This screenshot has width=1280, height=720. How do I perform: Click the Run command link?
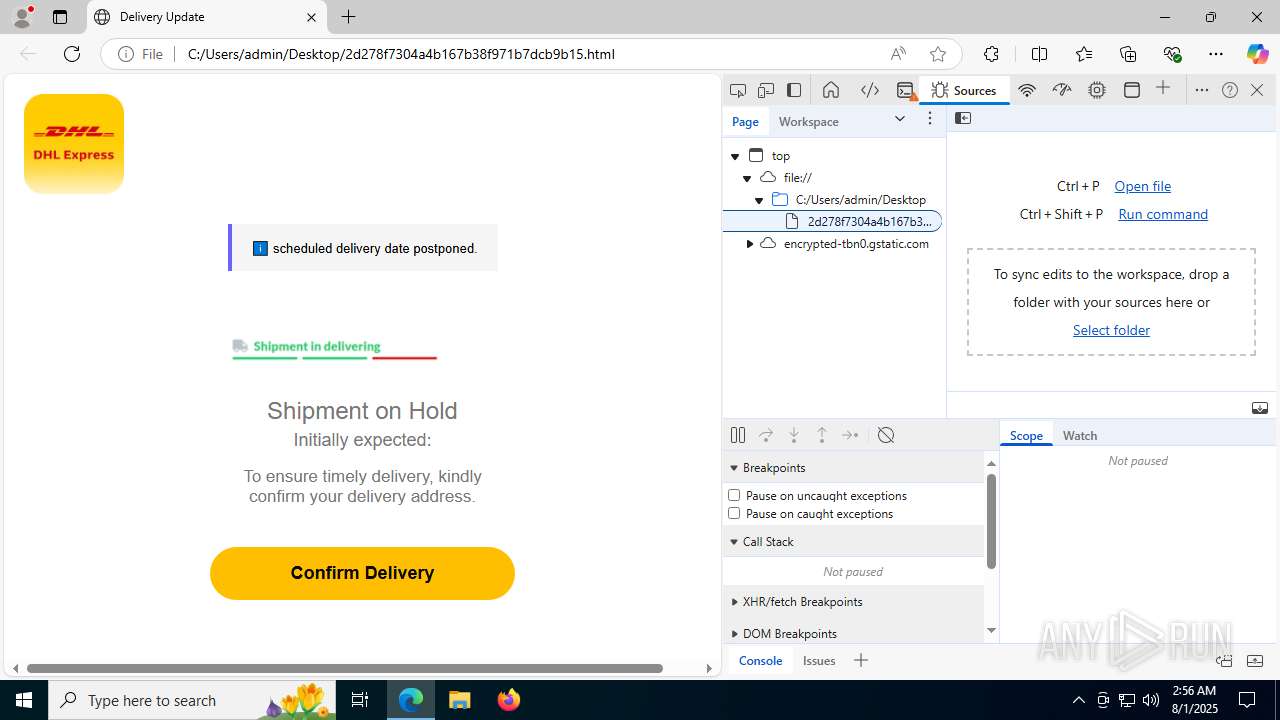(1163, 214)
